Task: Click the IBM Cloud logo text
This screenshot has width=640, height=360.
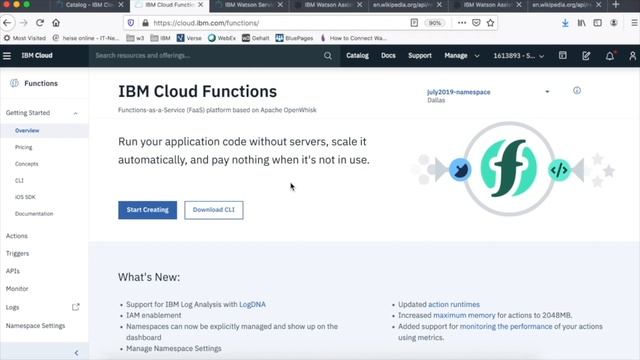Action: (37, 56)
